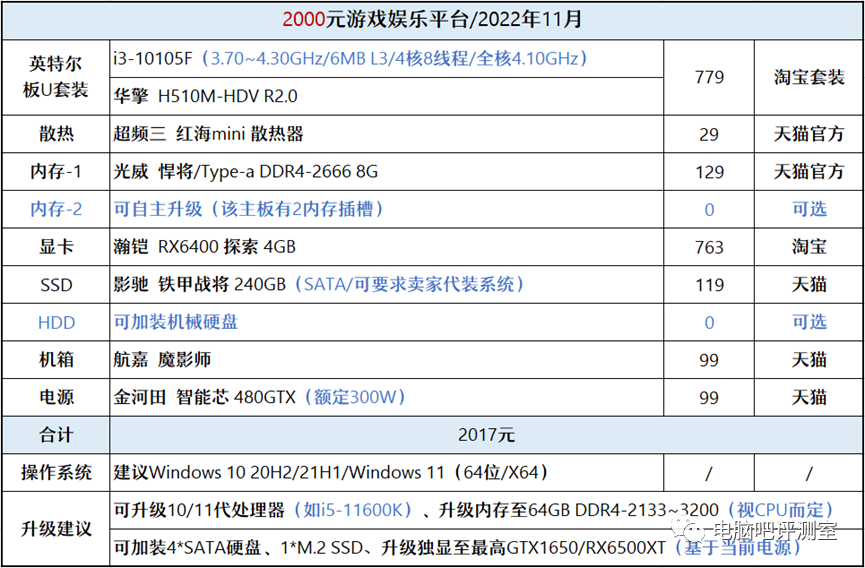Click the '机箱' row label
The width and height of the screenshot is (865, 568).
click(56, 360)
